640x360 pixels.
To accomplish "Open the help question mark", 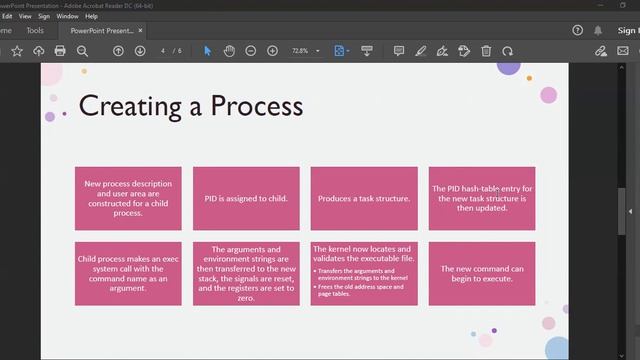I will (x=578, y=30).
